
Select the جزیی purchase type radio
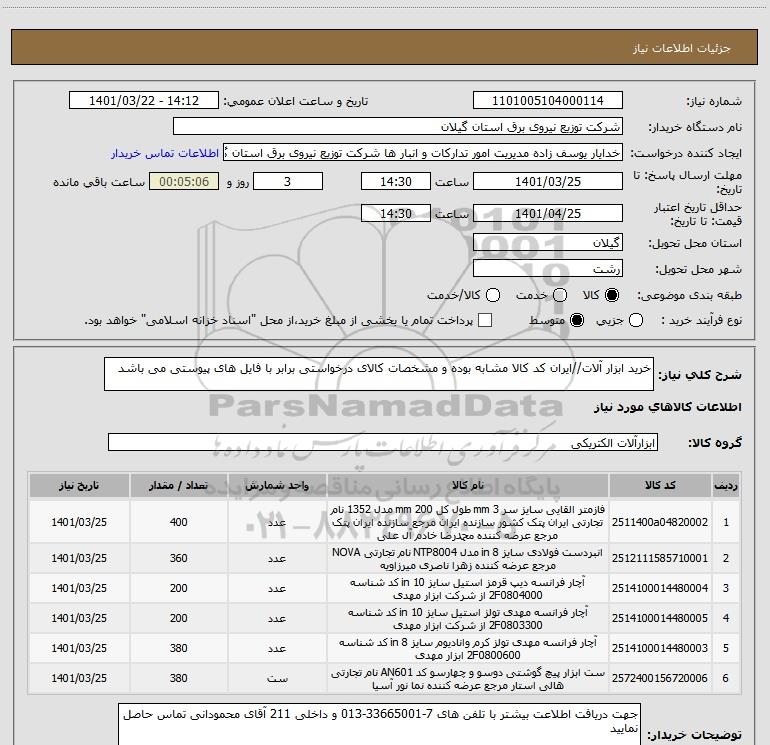coord(636,320)
